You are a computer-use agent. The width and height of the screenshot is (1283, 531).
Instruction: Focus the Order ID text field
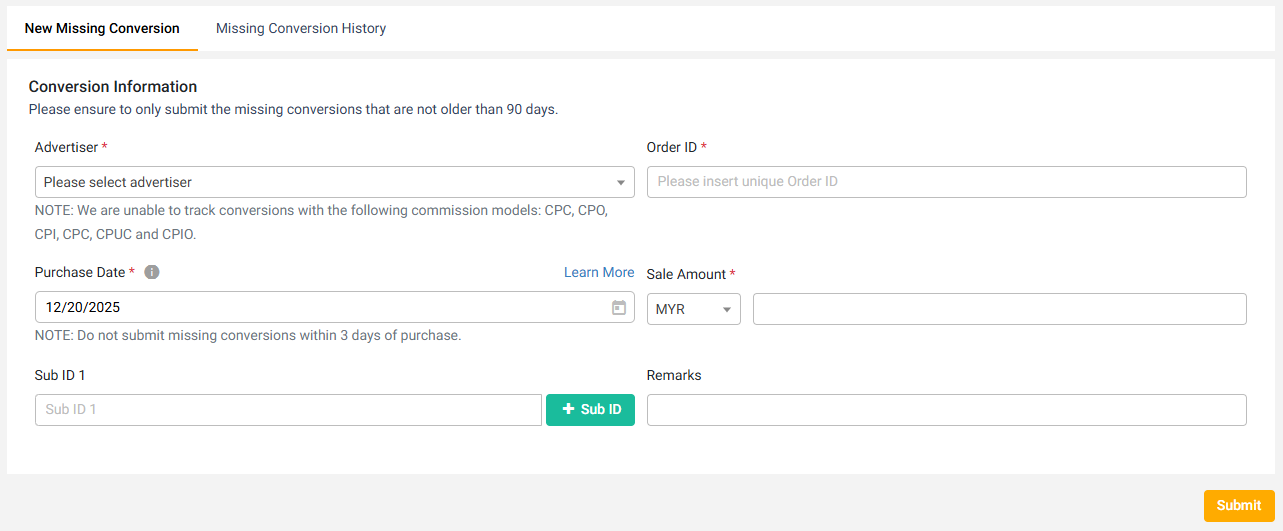(946, 182)
